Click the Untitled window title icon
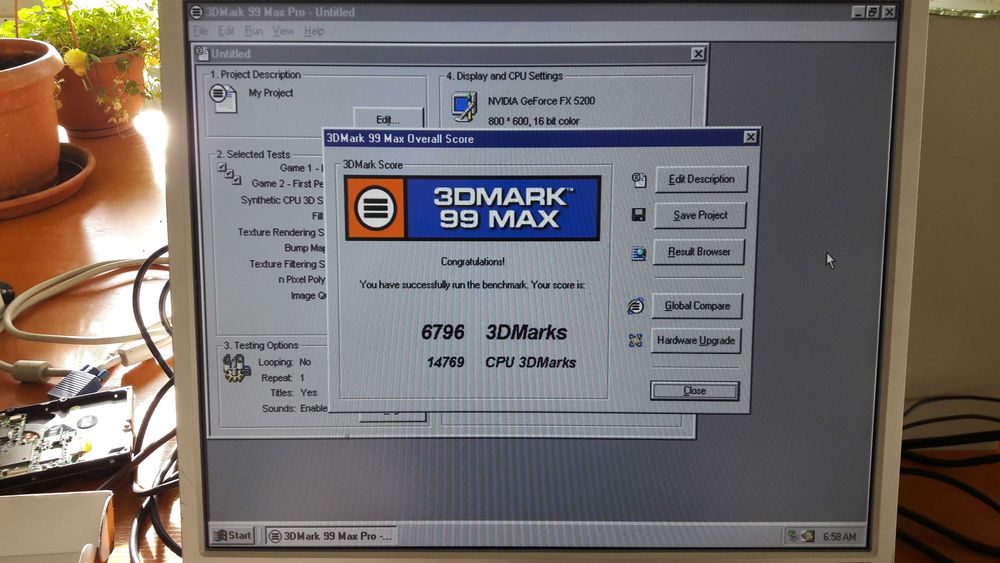The width and height of the screenshot is (1000, 563). 202,53
